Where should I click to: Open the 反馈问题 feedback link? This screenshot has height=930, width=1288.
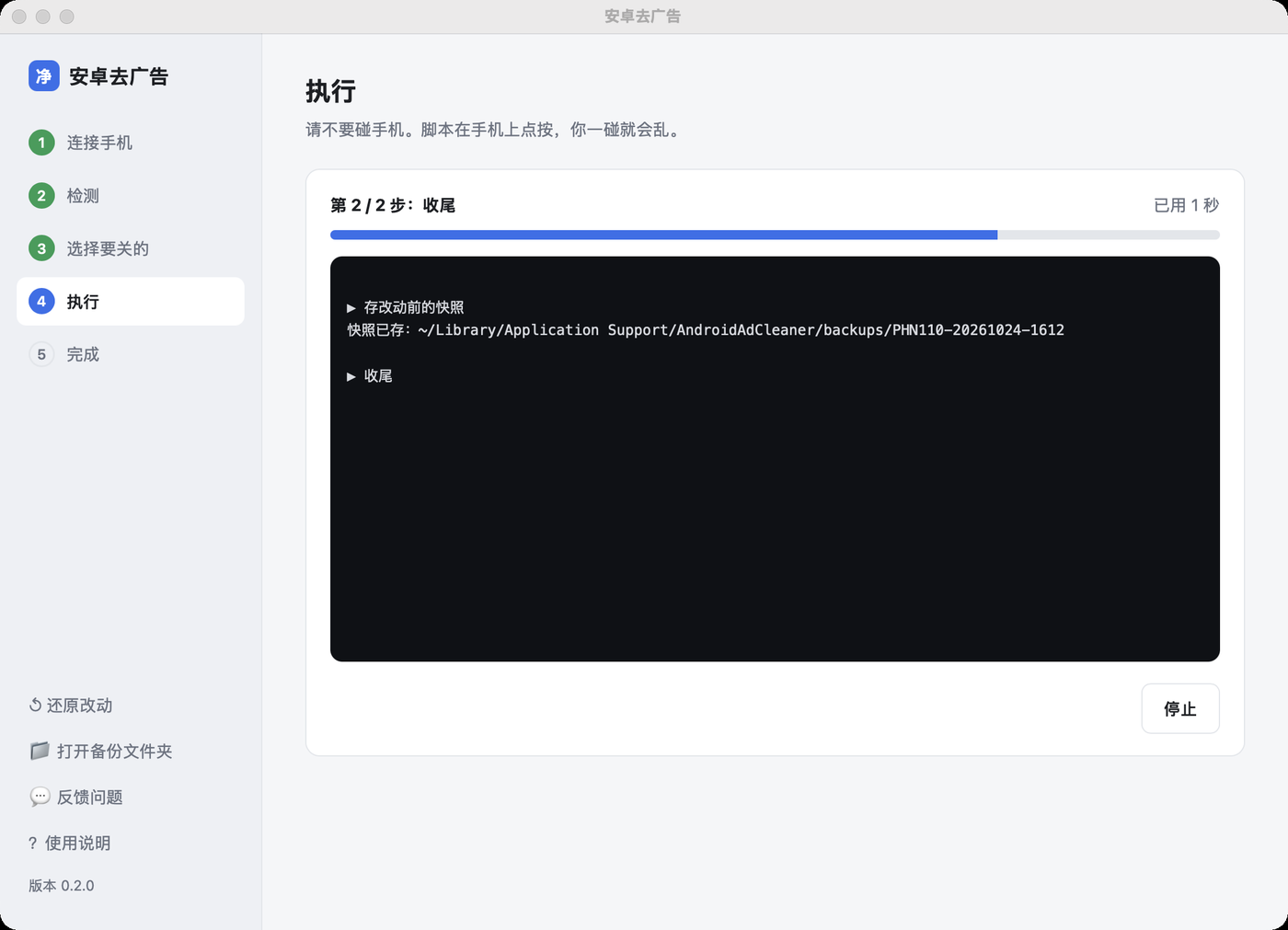(76, 797)
